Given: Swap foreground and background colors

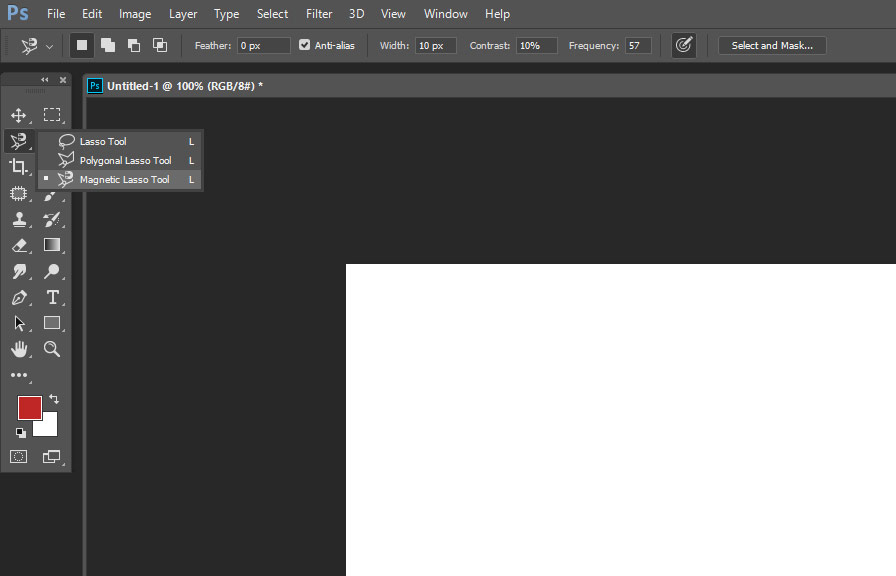Looking at the screenshot, I should click(55, 398).
